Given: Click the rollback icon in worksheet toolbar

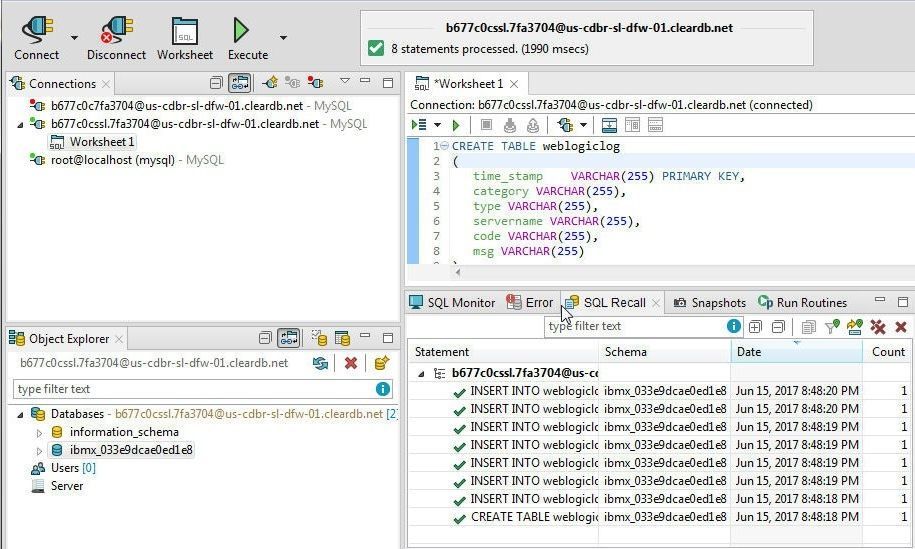Looking at the screenshot, I should coord(532,125).
